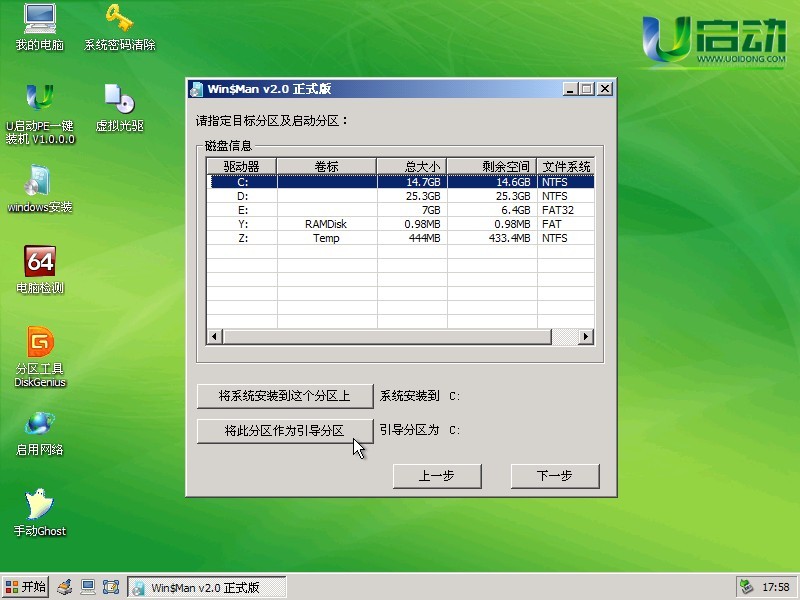Open the 我的电脑 desktop icon
800x600 pixels.
pos(40,28)
